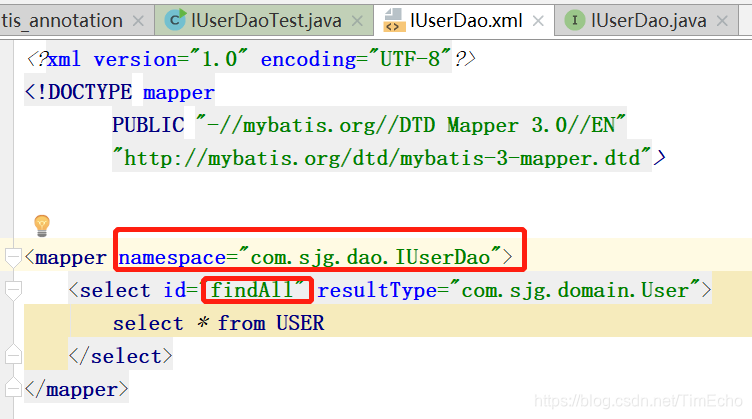Click the PUBLIC keyword
Screen dimensions: 752x419
tap(148, 125)
